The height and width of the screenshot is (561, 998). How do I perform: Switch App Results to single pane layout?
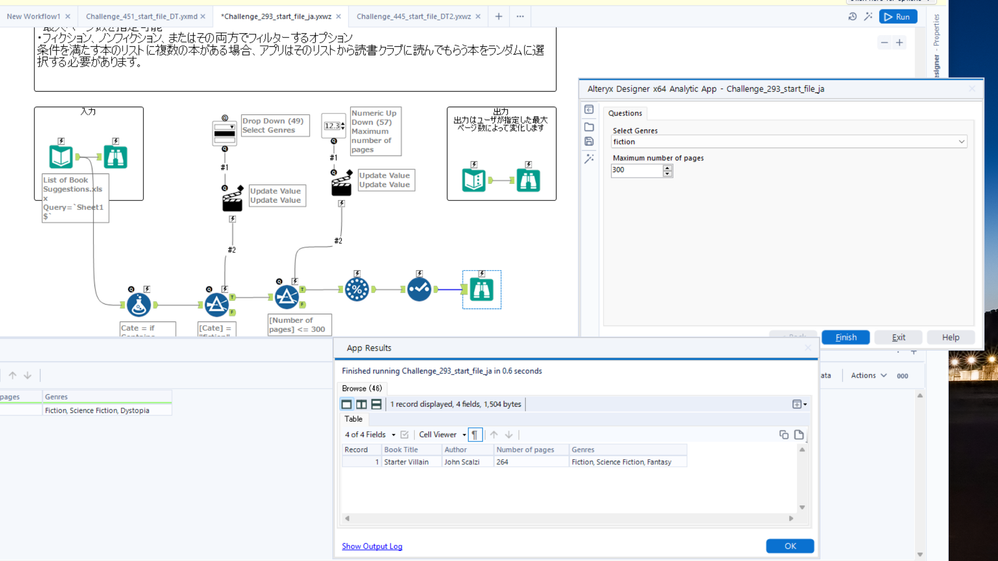click(x=346, y=404)
